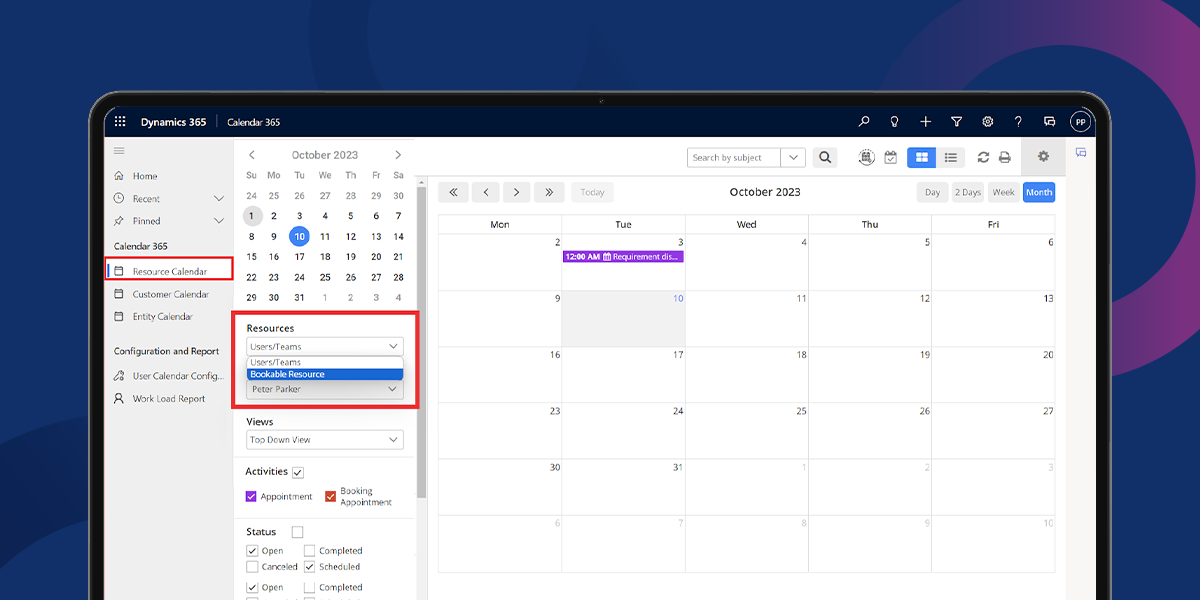1200x600 pixels.
Task: Click the Search by subject field
Action: pyautogui.click(x=735, y=157)
